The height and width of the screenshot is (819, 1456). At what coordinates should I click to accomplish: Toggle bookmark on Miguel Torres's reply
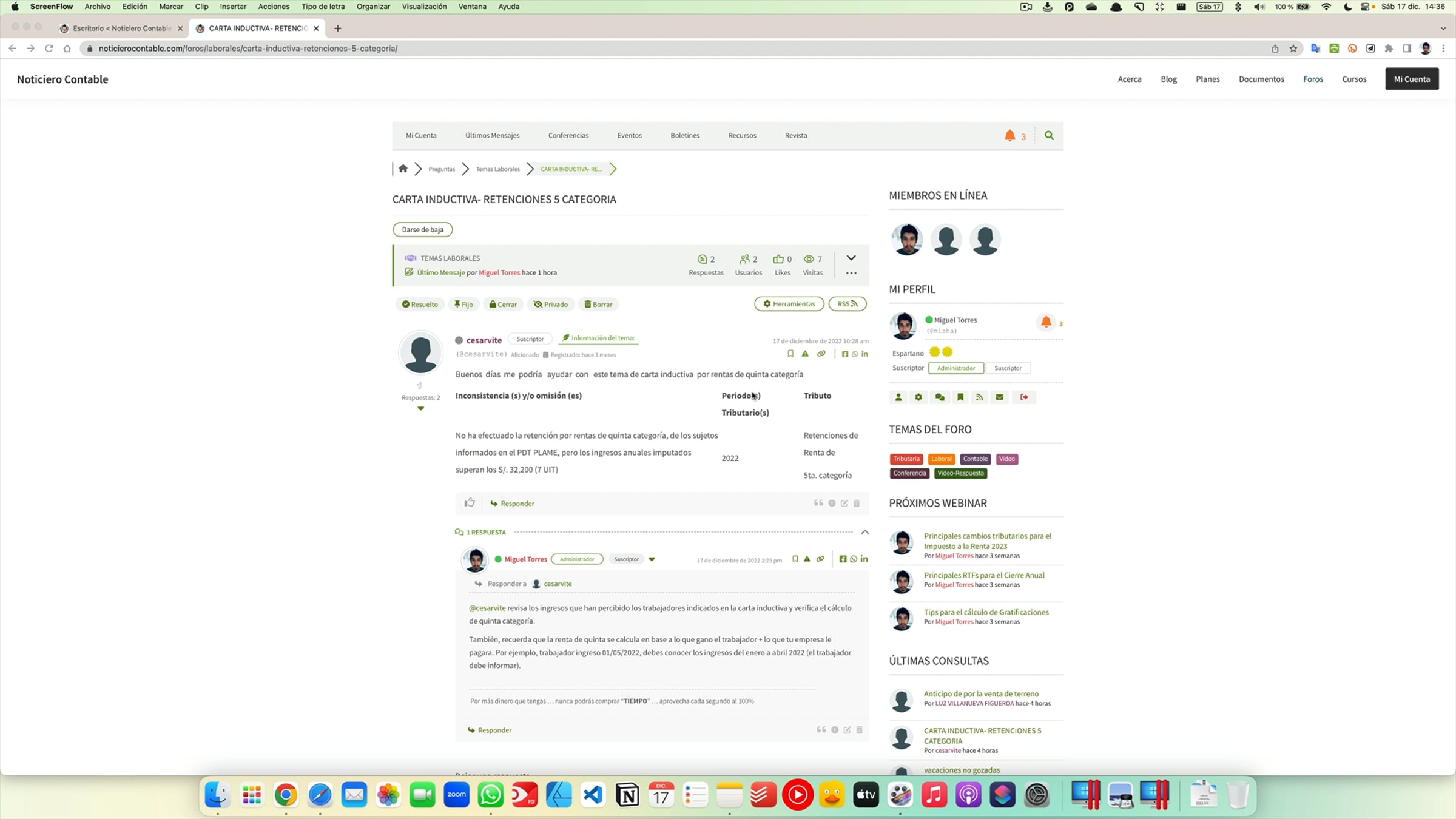[x=795, y=559]
